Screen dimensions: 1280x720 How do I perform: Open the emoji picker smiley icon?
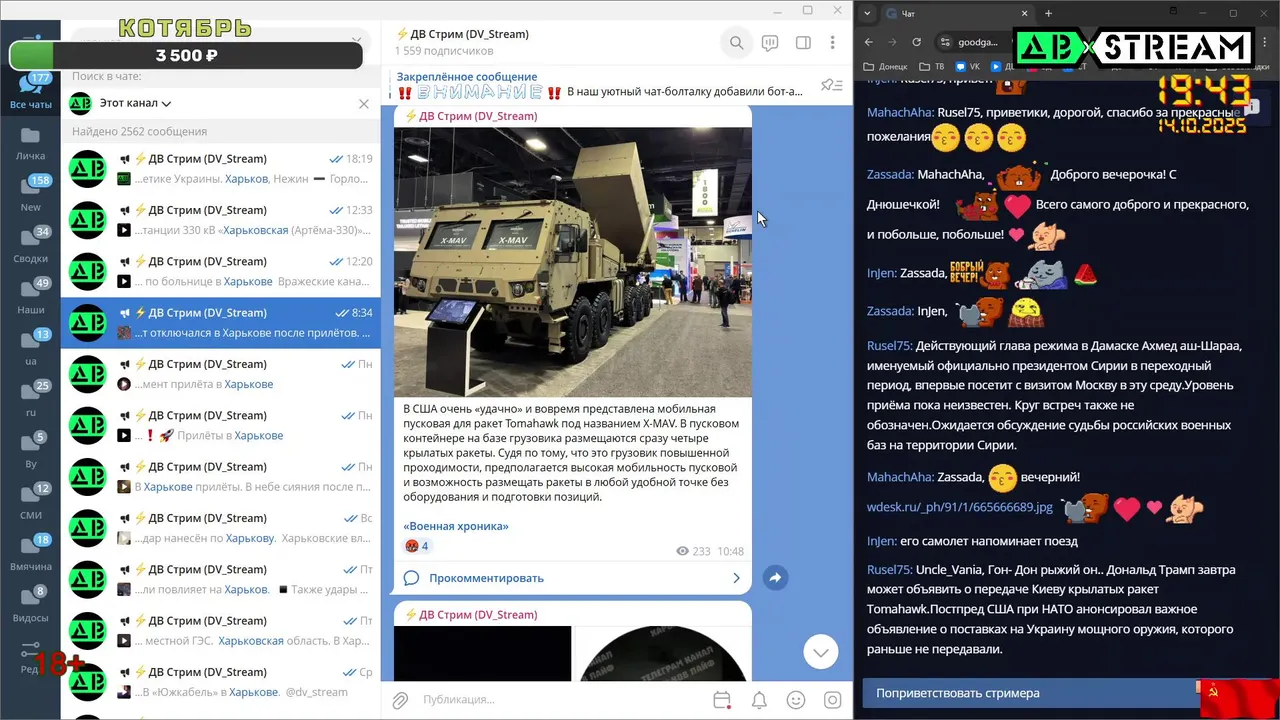[796, 700]
